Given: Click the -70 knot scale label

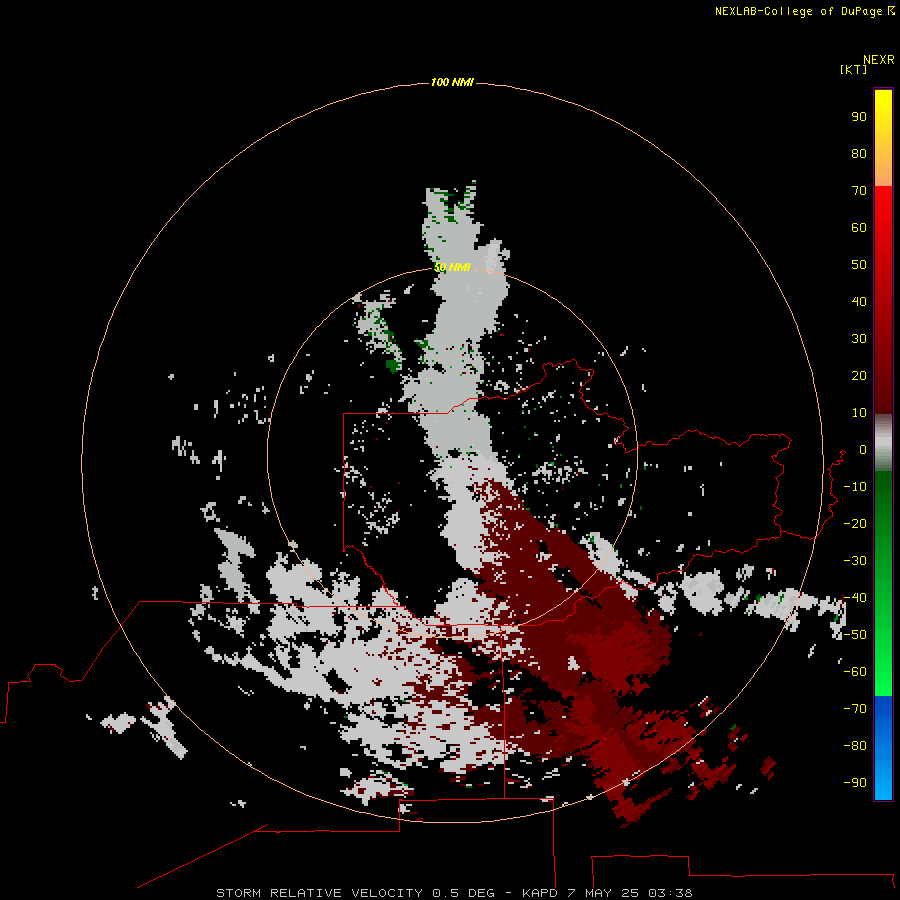Looking at the screenshot, I should tap(855, 709).
